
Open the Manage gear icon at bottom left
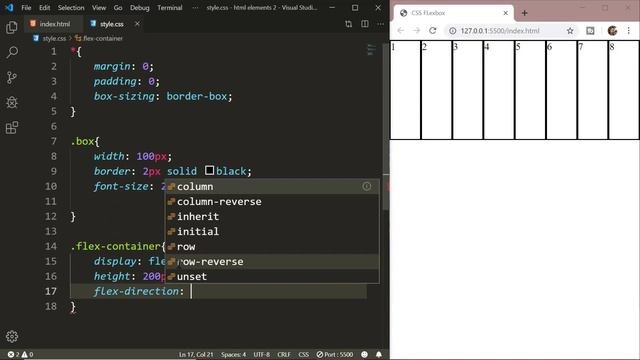[x=12, y=336]
